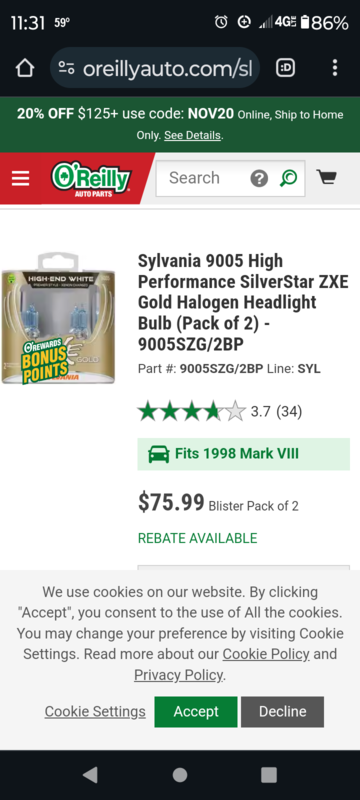Accept all cookies
Viewport: 360px width, 800px height.
pyautogui.click(x=196, y=712)
